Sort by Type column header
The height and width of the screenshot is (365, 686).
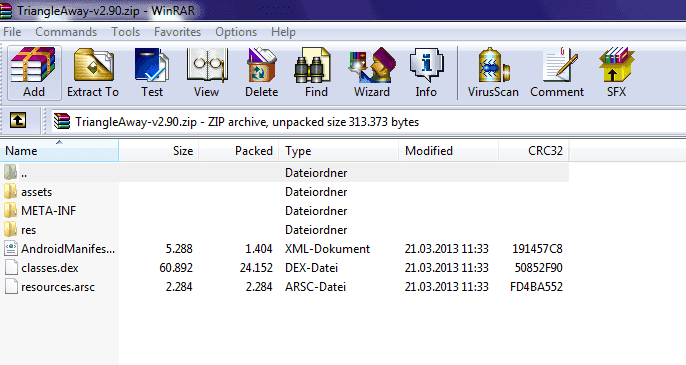coord(339,151)
